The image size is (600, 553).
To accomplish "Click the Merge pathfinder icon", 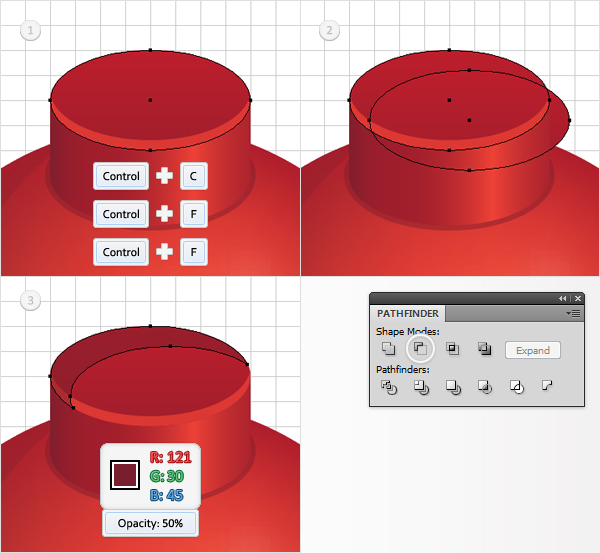I will [x=453, y=387].
